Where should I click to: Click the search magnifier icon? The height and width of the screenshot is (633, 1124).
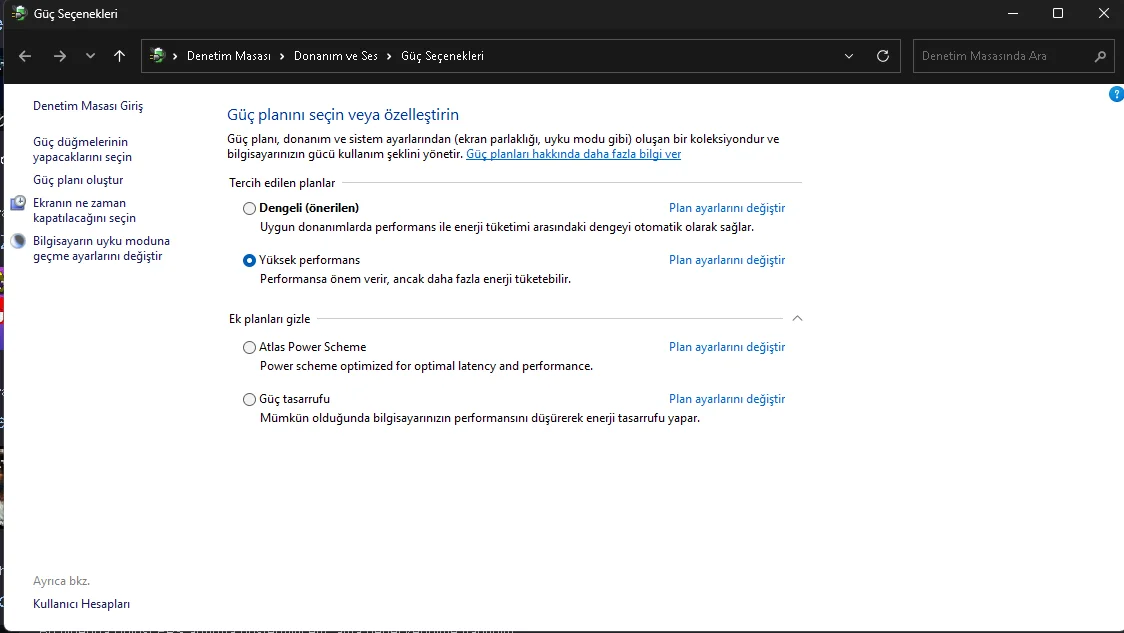point(1100,56)
